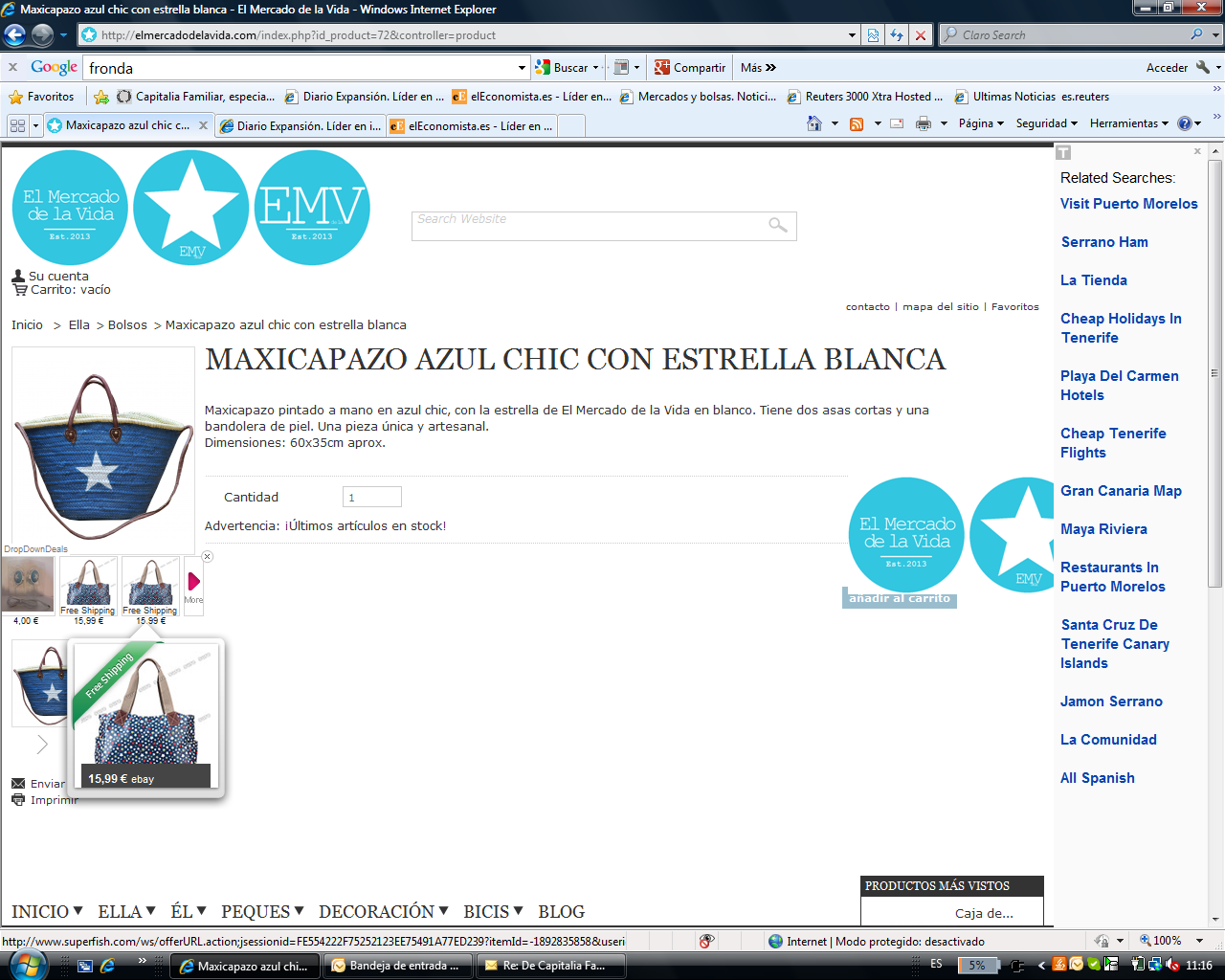Click the add to favorites bar icon
This screenshot has height=980, width=1225.
coord(101,97)
